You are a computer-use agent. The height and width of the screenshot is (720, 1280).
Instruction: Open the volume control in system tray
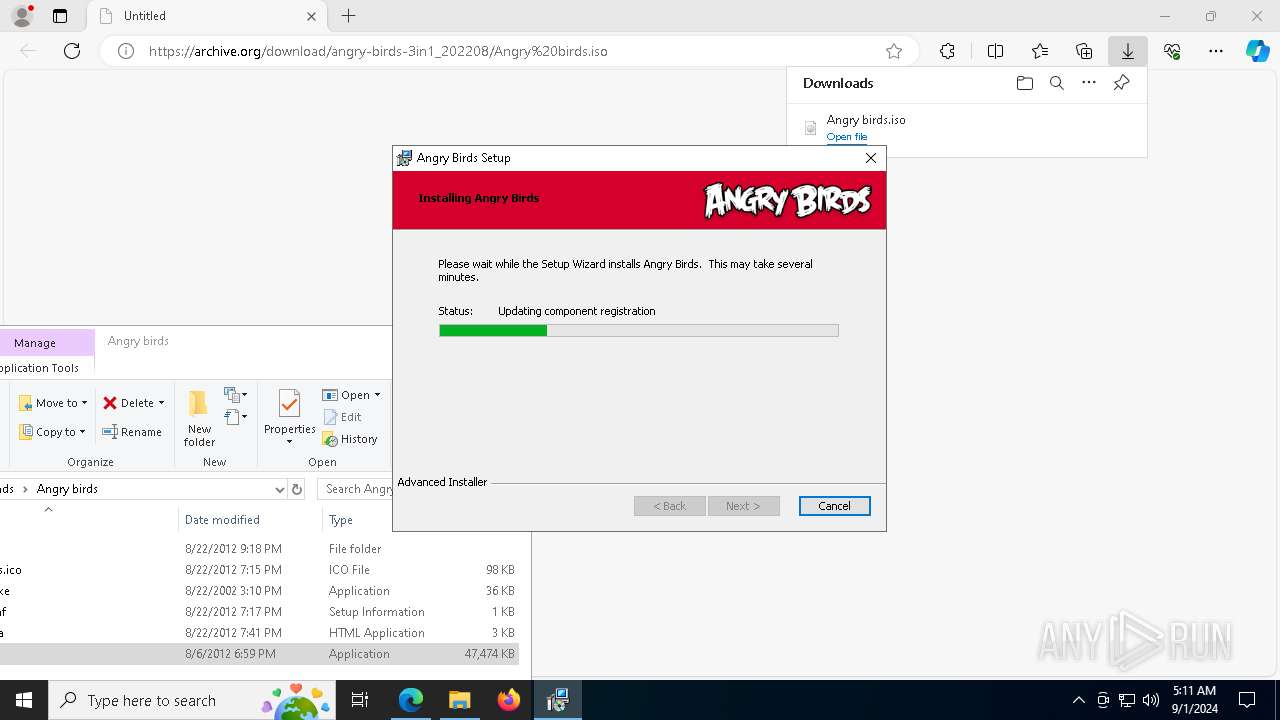[x=1151, y=700]
